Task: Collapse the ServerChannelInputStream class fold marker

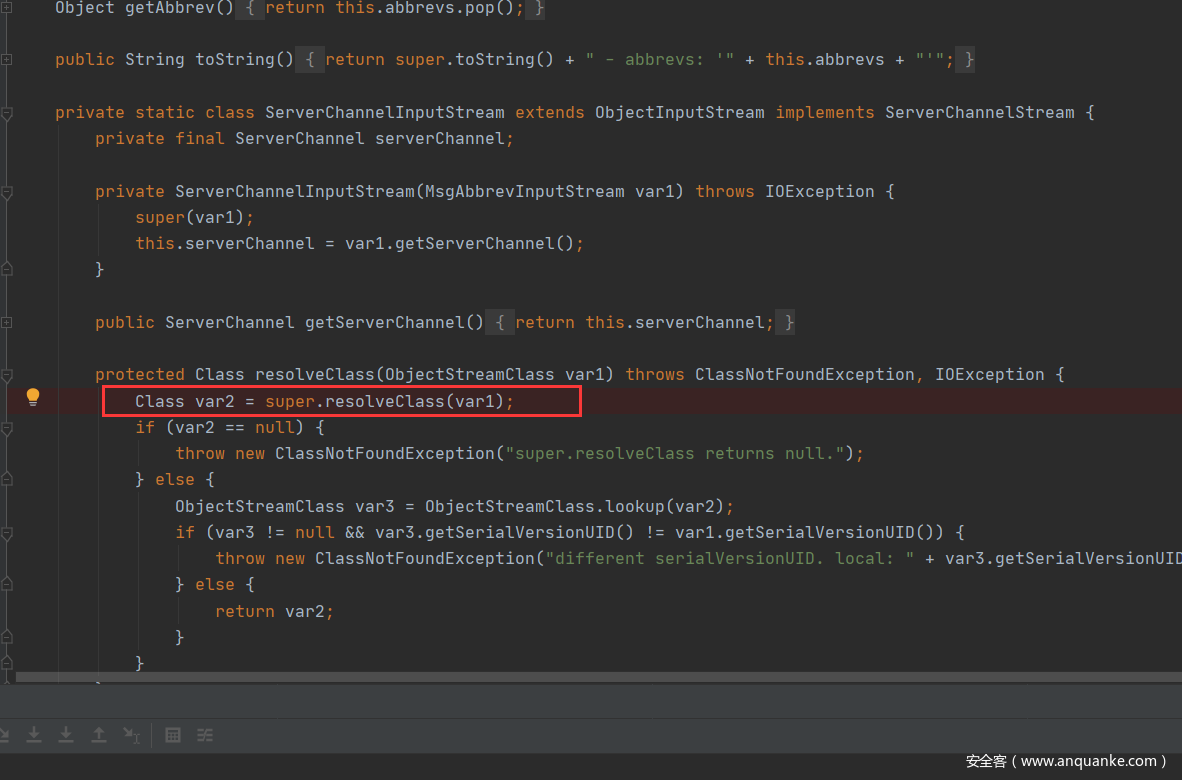Action: pos(7,114)
